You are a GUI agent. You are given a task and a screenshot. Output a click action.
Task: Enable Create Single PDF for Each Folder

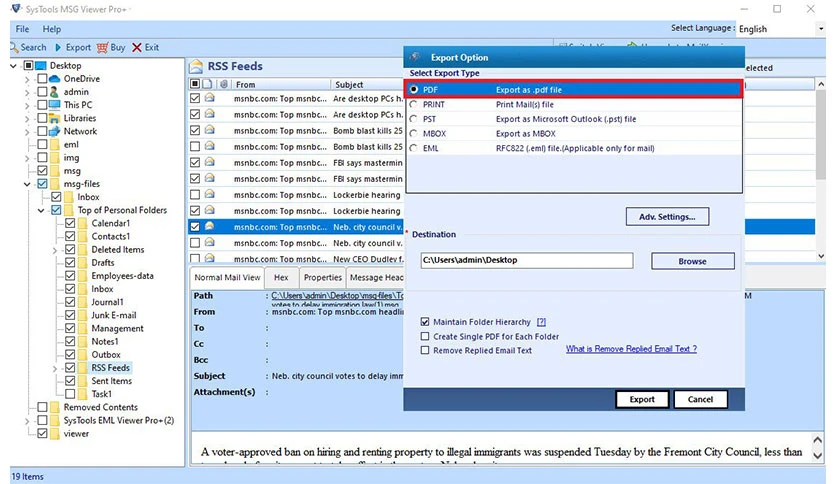pyautogui.click(x=425, y=336)
